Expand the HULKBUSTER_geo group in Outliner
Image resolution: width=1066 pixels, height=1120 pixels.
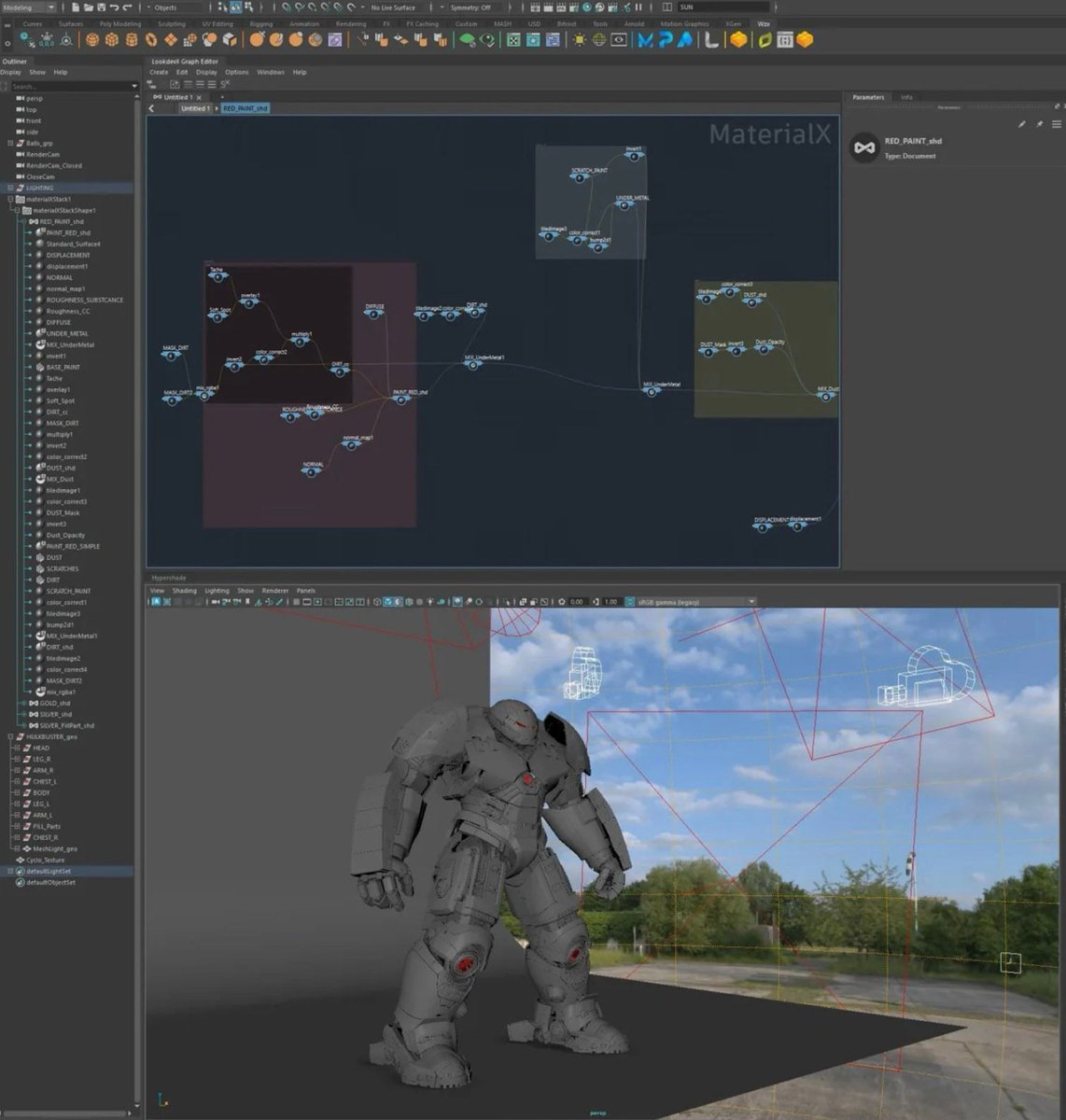click(11, 736)
